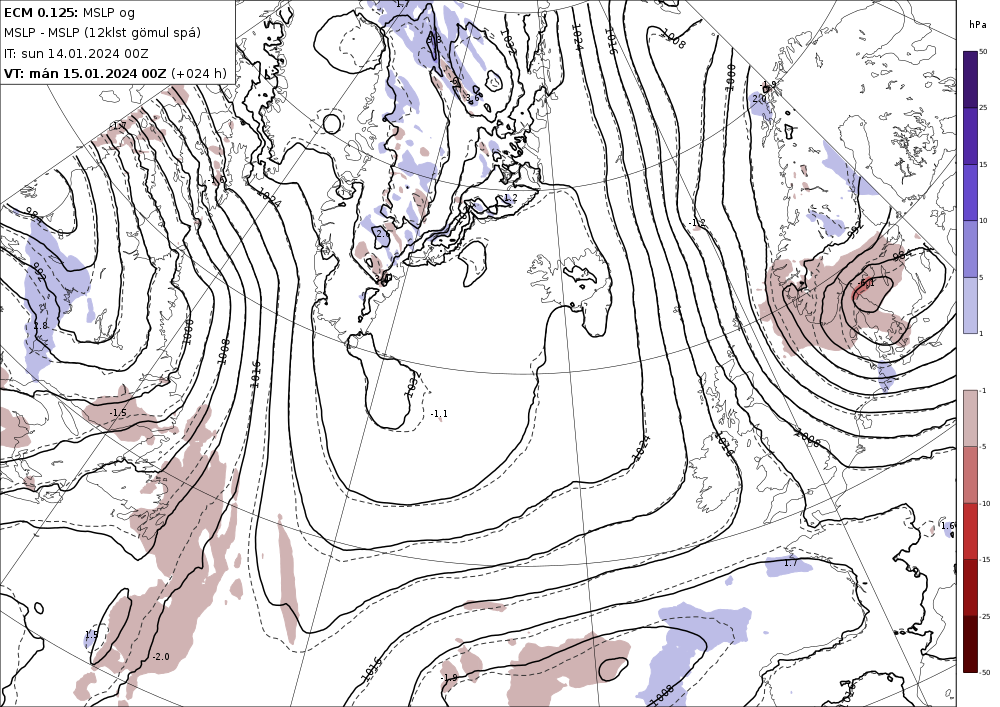Select the 'MSLP - MSLP (12klst gömul spá)' line

102,33
